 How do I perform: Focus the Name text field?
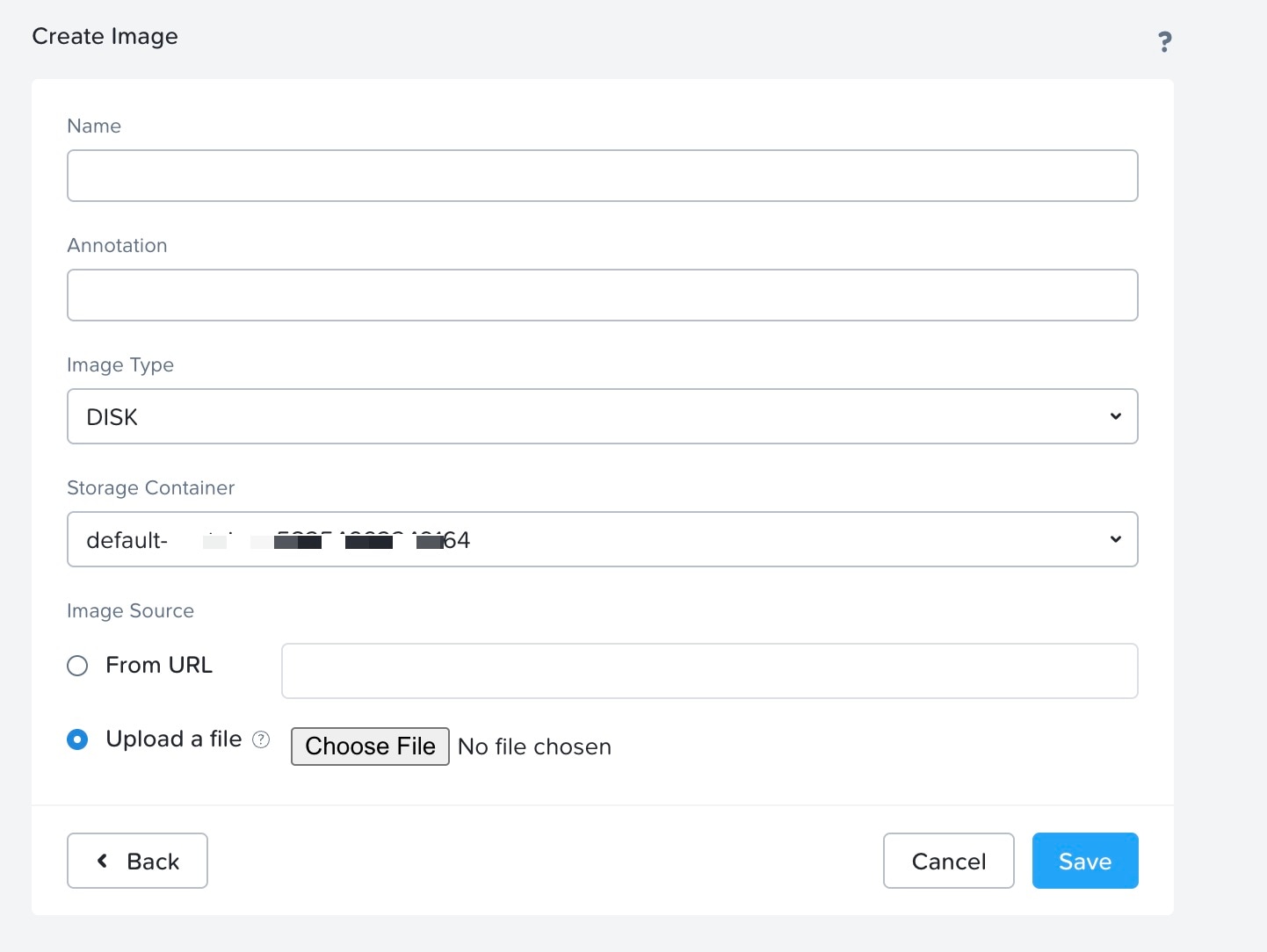602,176
